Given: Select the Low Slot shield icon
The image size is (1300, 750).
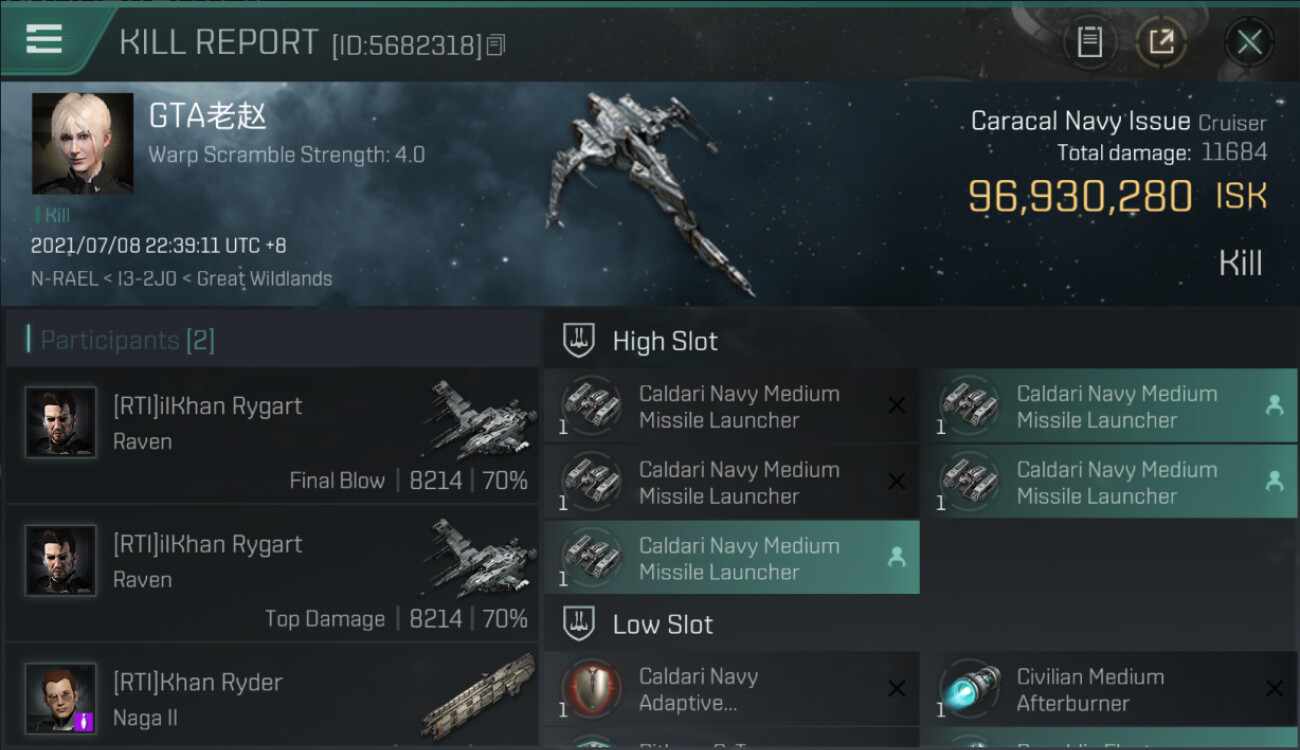Looking at the screenshot, I should pyautogui.click(x=579, y=624).
